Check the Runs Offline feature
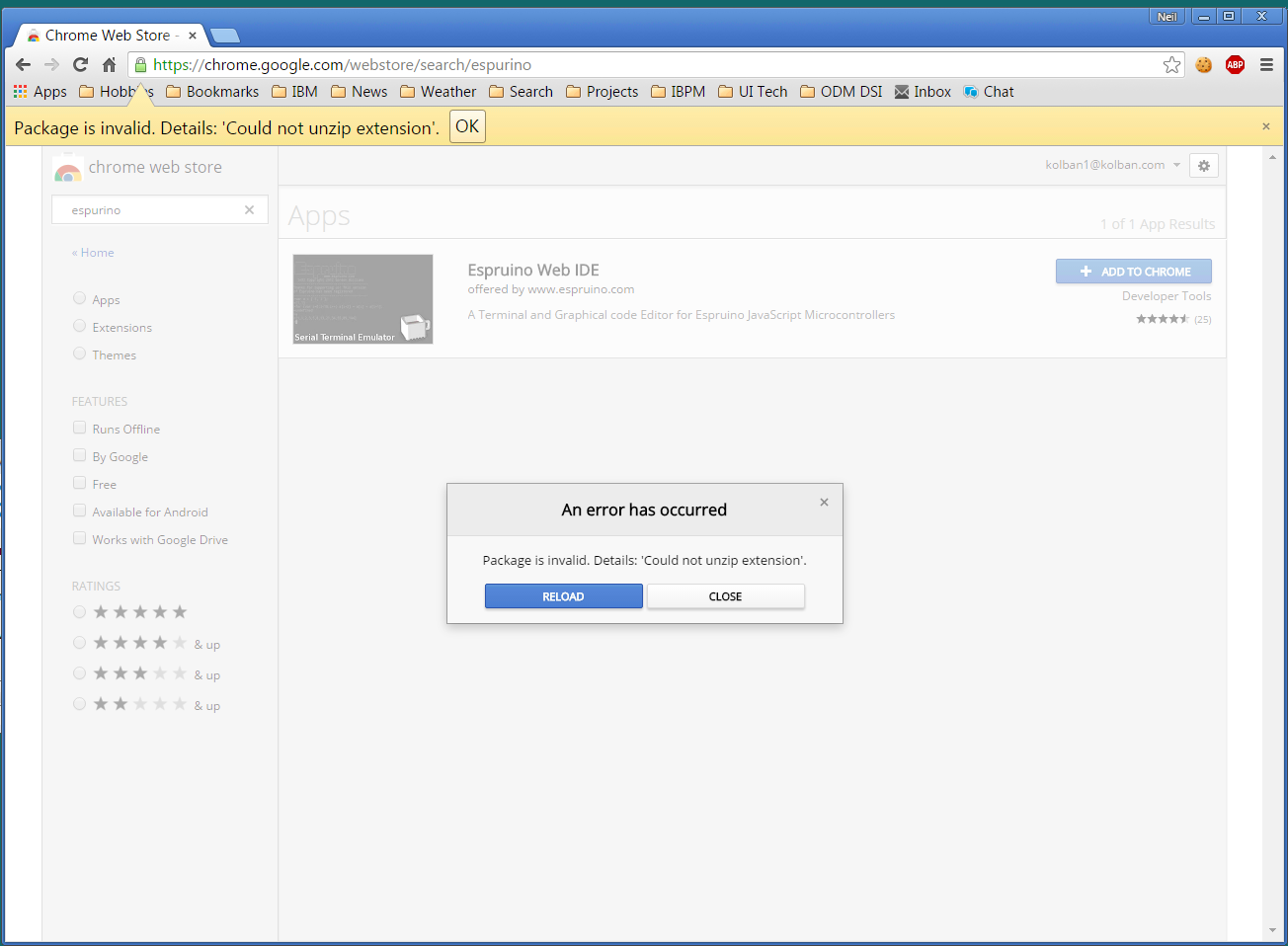 tap(80, 428)
